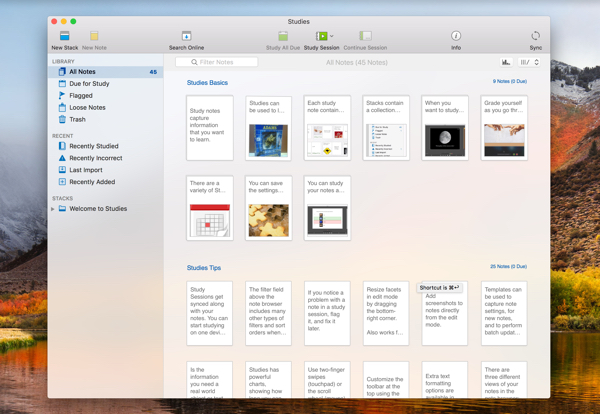Select the 'Studies can be used to' note
The width and height of the screenshot is (600, 414).
pos(268,128)
